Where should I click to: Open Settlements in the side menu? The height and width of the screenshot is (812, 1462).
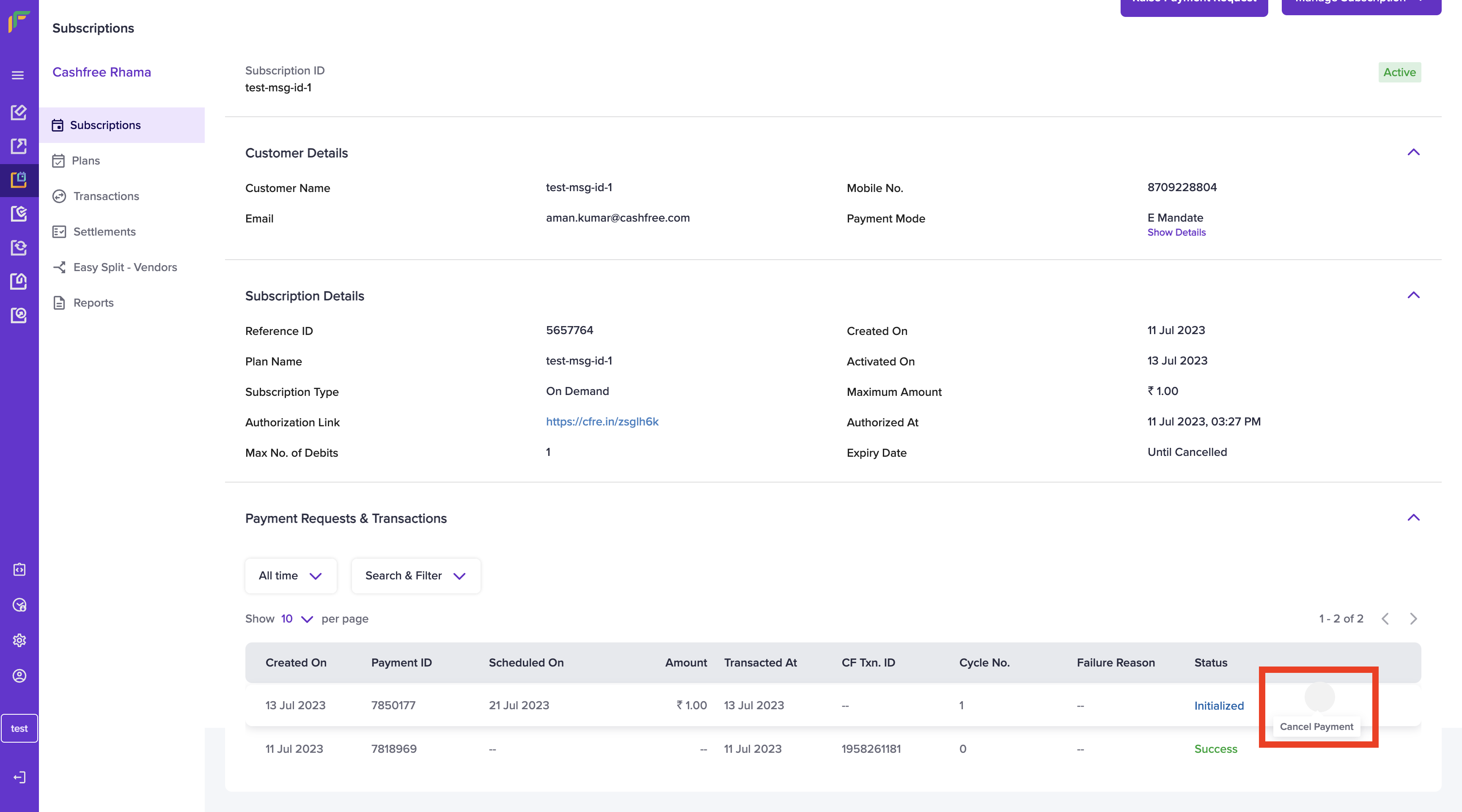[x=104, y=231]
